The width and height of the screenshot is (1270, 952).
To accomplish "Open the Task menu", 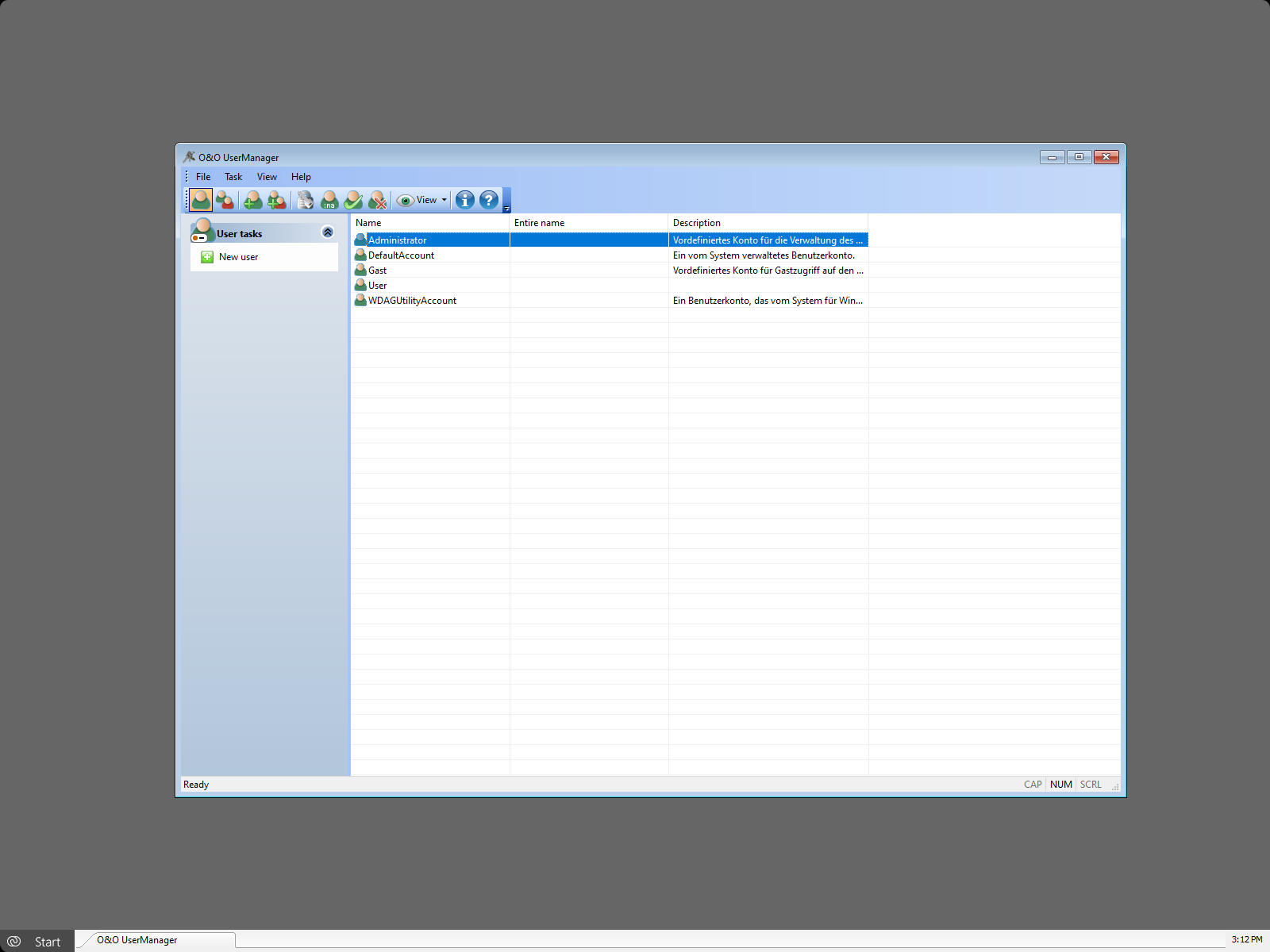I will (x=233, y=177).
